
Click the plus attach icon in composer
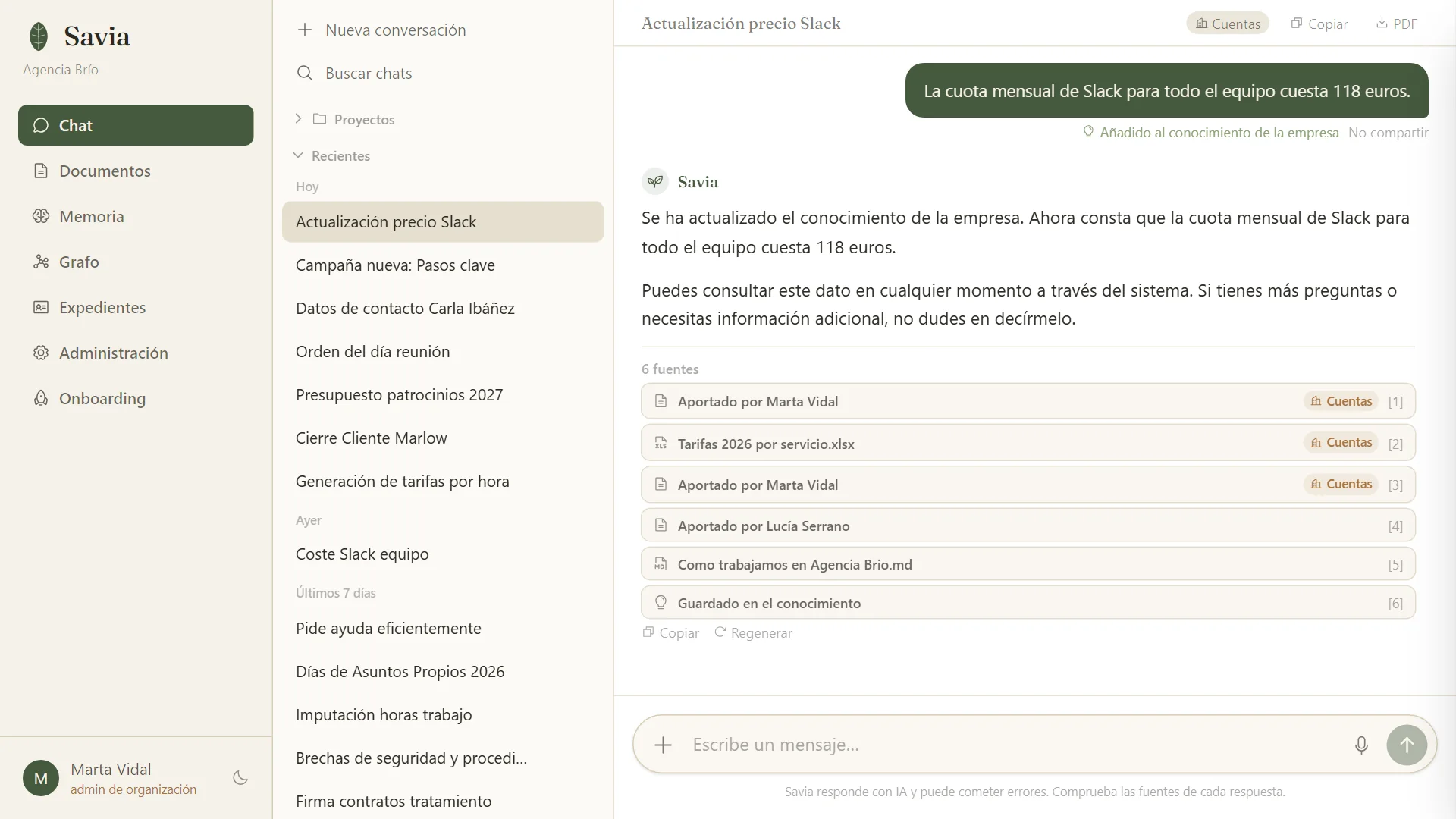[x=664, y=745]
